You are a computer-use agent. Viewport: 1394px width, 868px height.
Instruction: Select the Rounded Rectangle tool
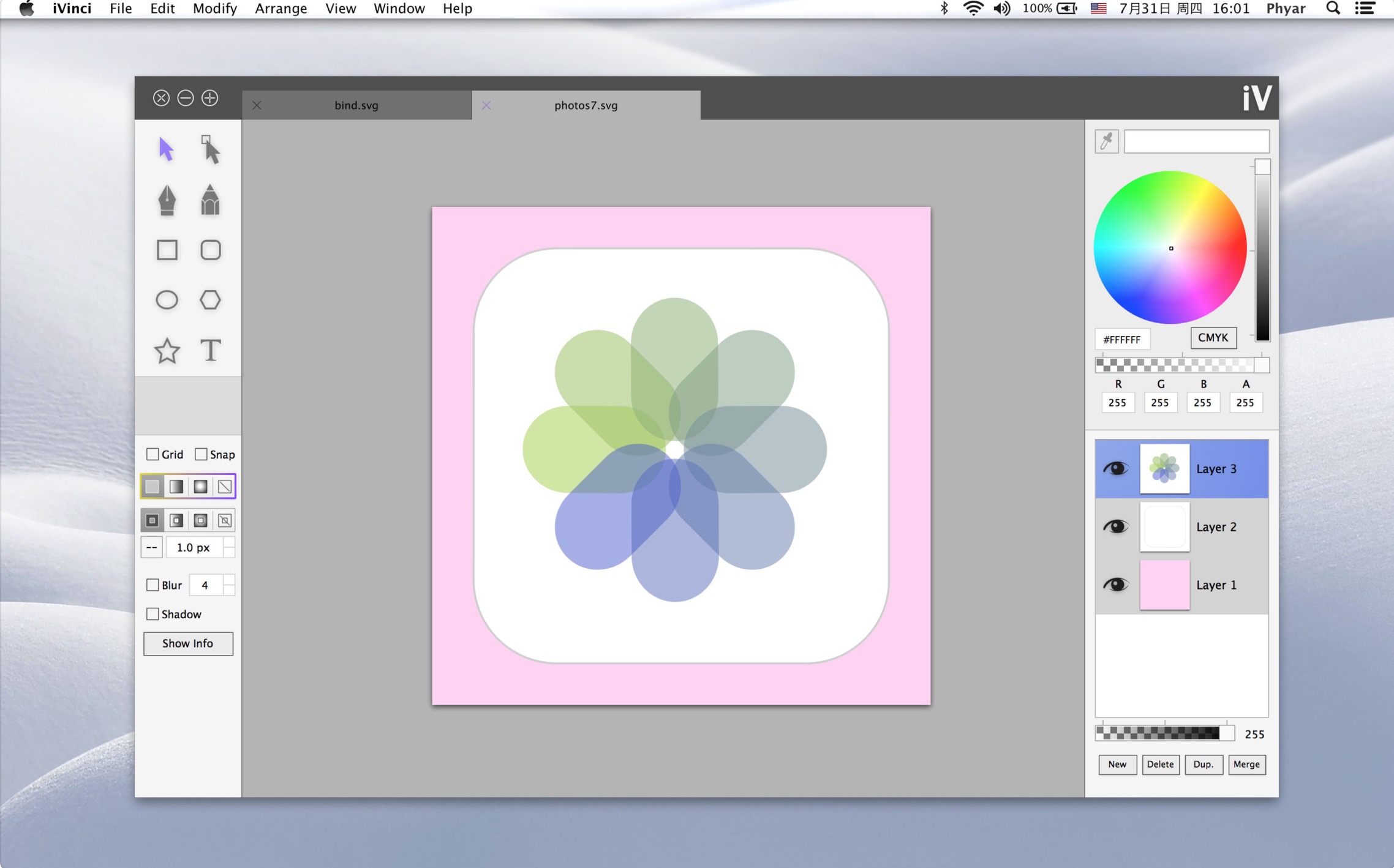pyautogui.click(x=210, y=250)
